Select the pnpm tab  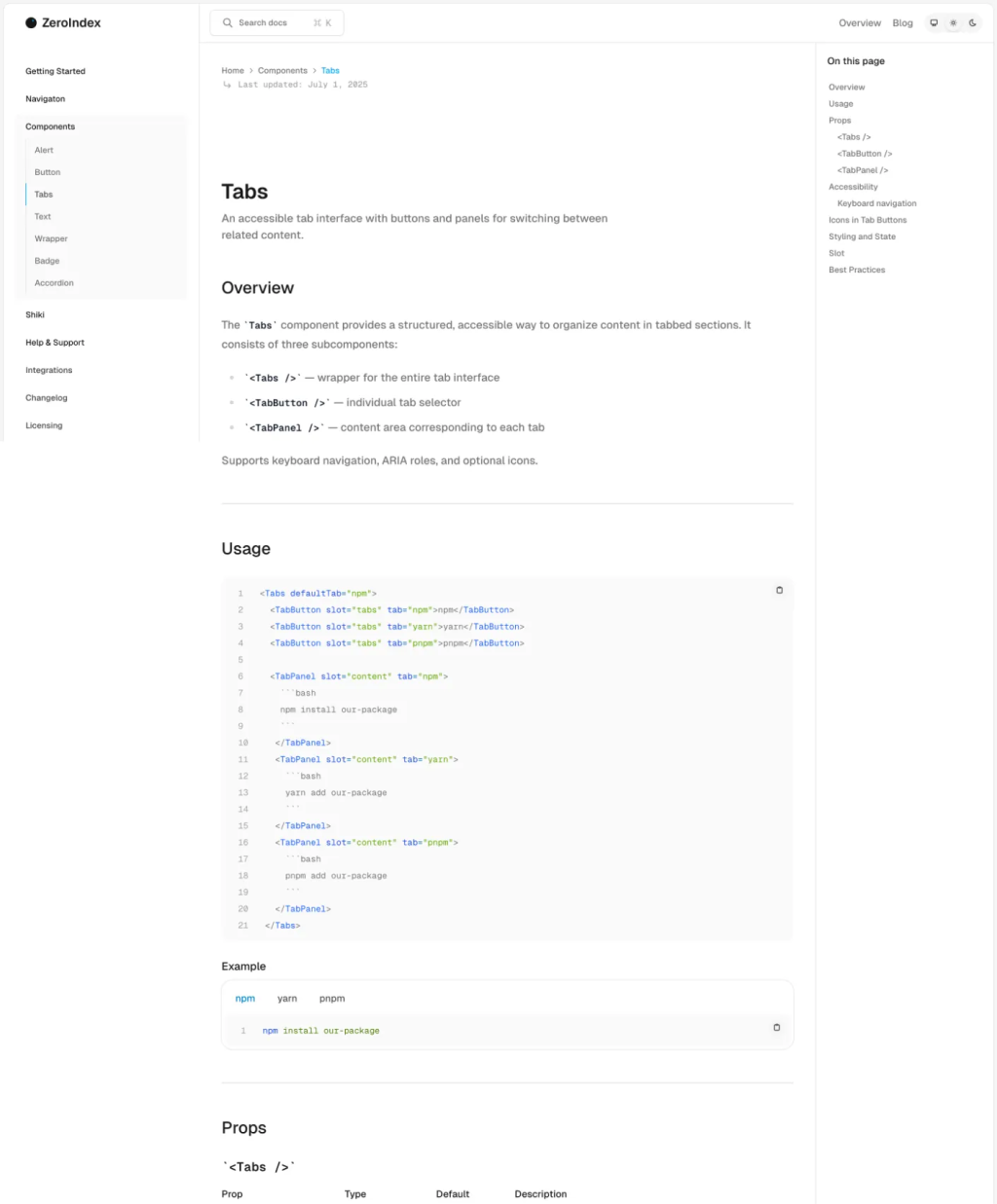(332, 998)
